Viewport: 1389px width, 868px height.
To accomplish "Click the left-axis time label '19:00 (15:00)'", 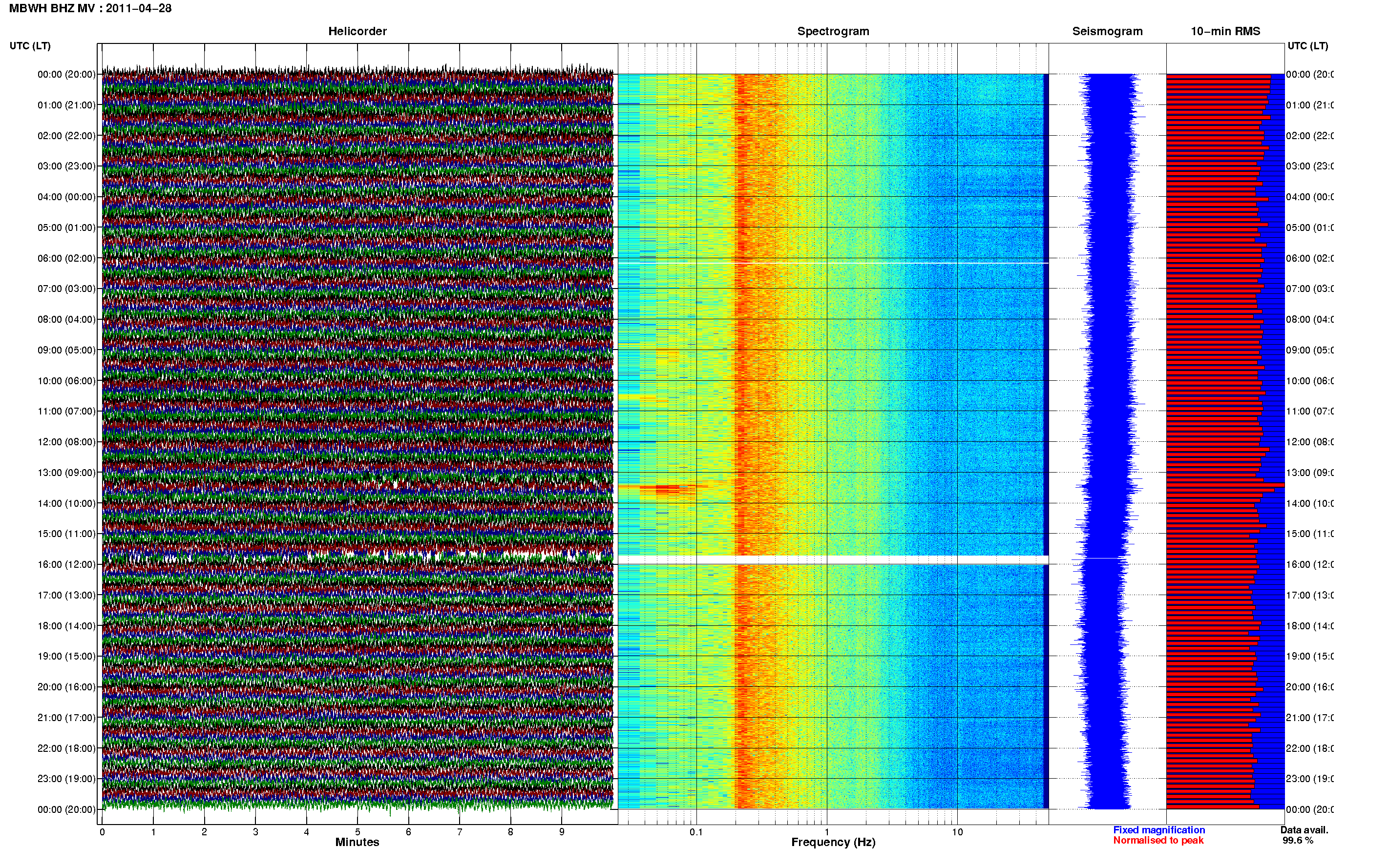I will [x=66, y=656].
